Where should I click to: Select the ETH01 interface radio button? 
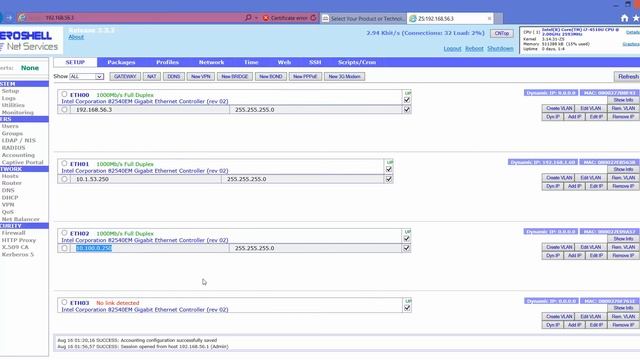[64, 163]
